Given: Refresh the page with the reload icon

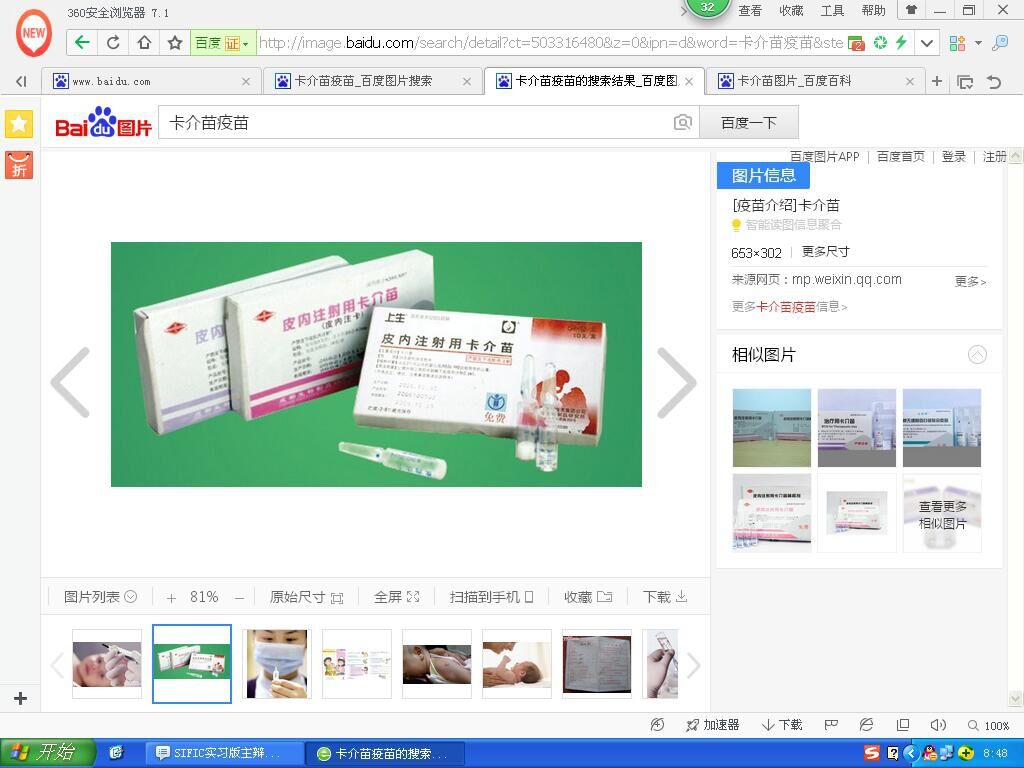Looking at the screenshot, I should [x=113, y=44].
